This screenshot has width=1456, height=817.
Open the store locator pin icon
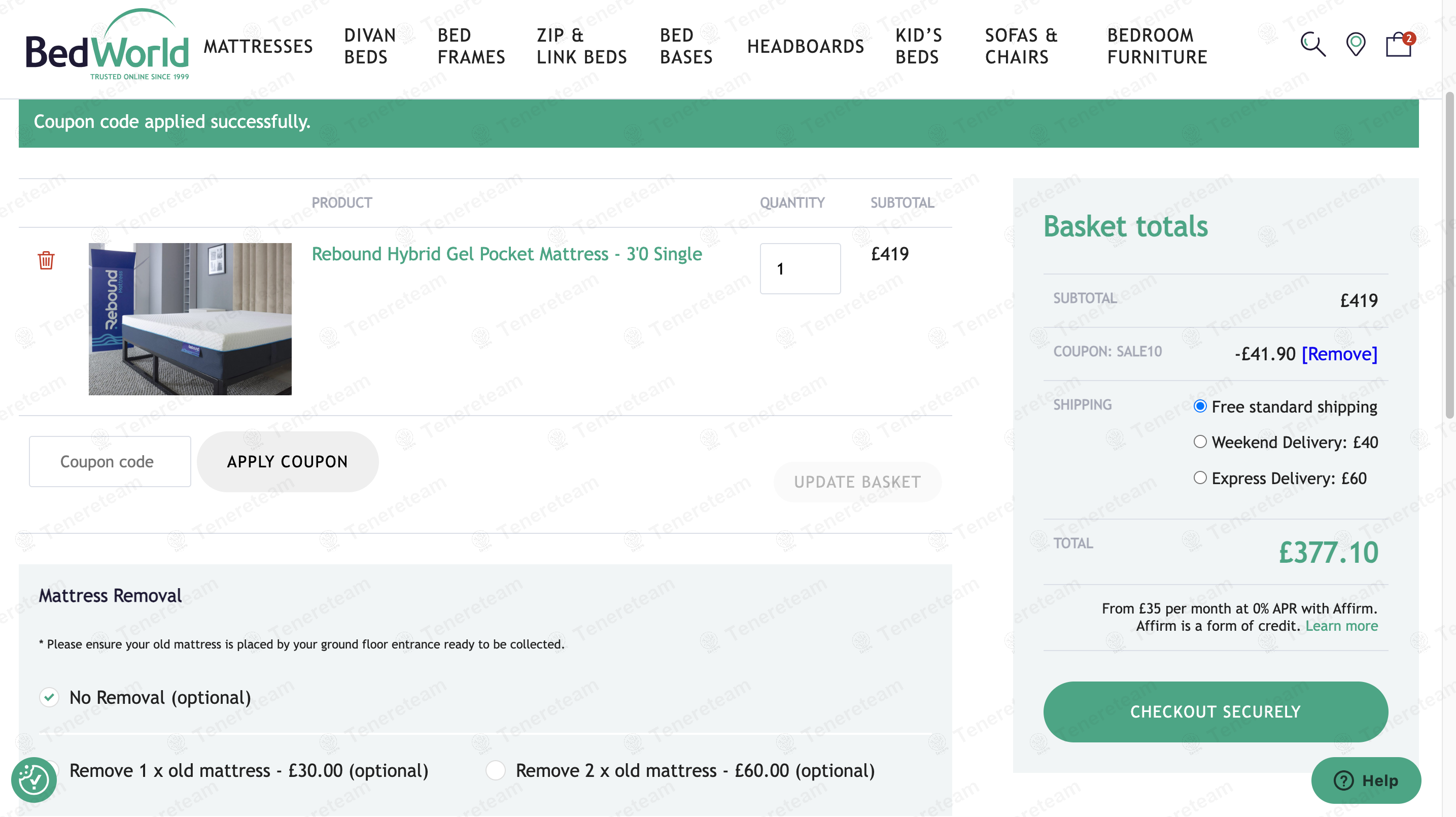click(x=1356, y=44)
